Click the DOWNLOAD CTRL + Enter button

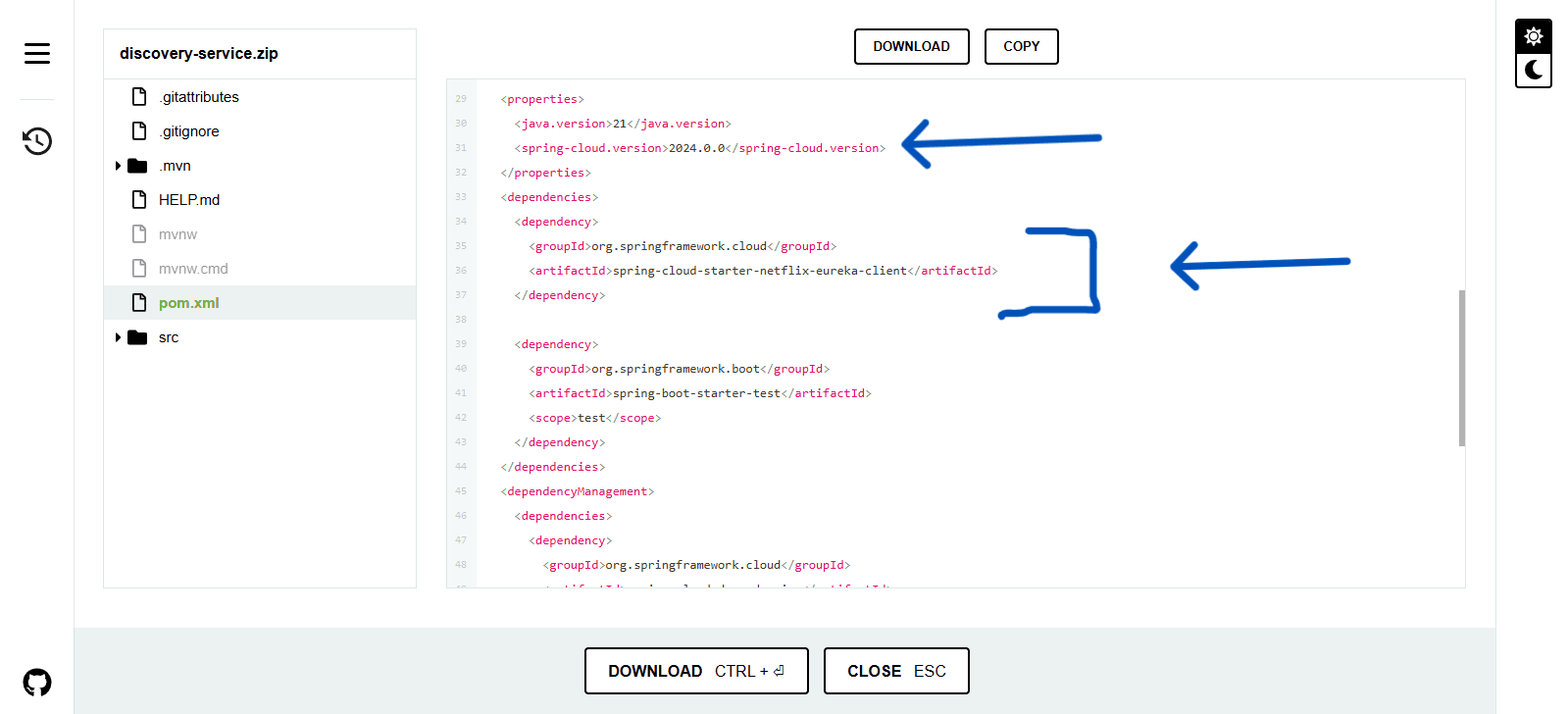tap(696, 671)
